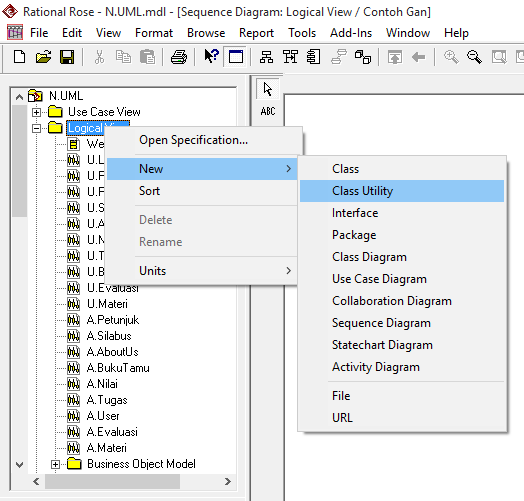Select Interface from the New submenu
This screenshot has height=501, width=524.
tap(402, 213)
